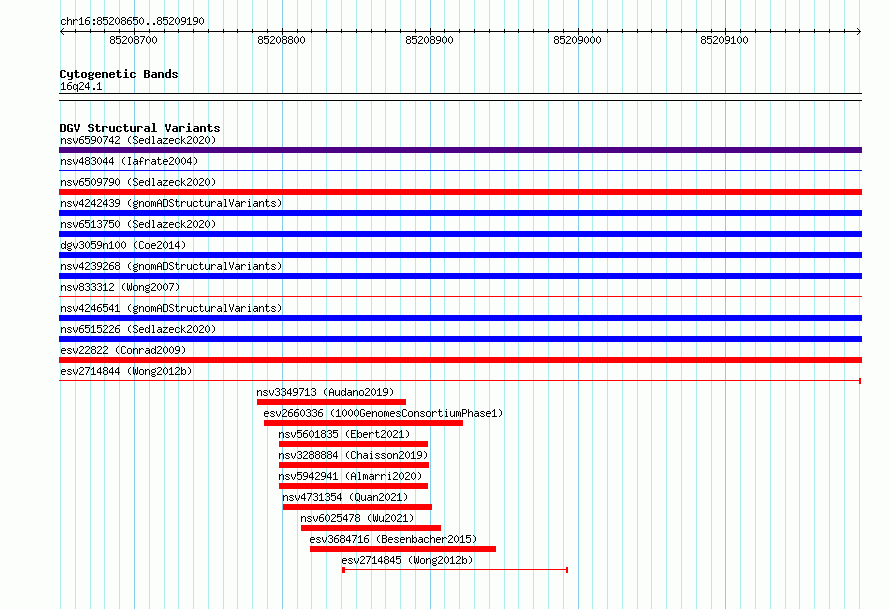The width and height of the screenshot is (890, 609).
Task: Click ruler position 85208700
Action: click(x=133, y=40)
